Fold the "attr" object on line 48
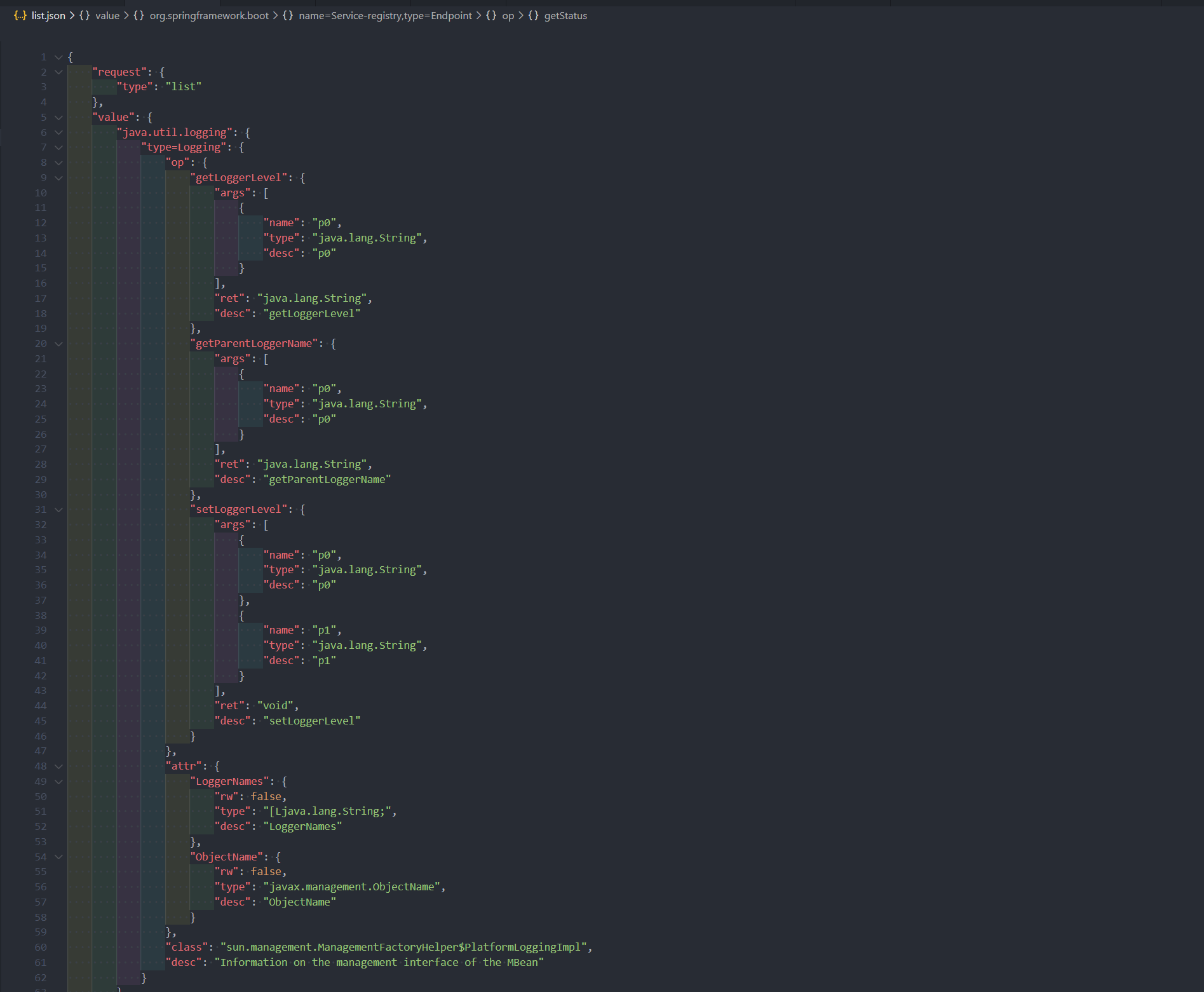The width and height of the screenshot is (1204, 992). 58,766
